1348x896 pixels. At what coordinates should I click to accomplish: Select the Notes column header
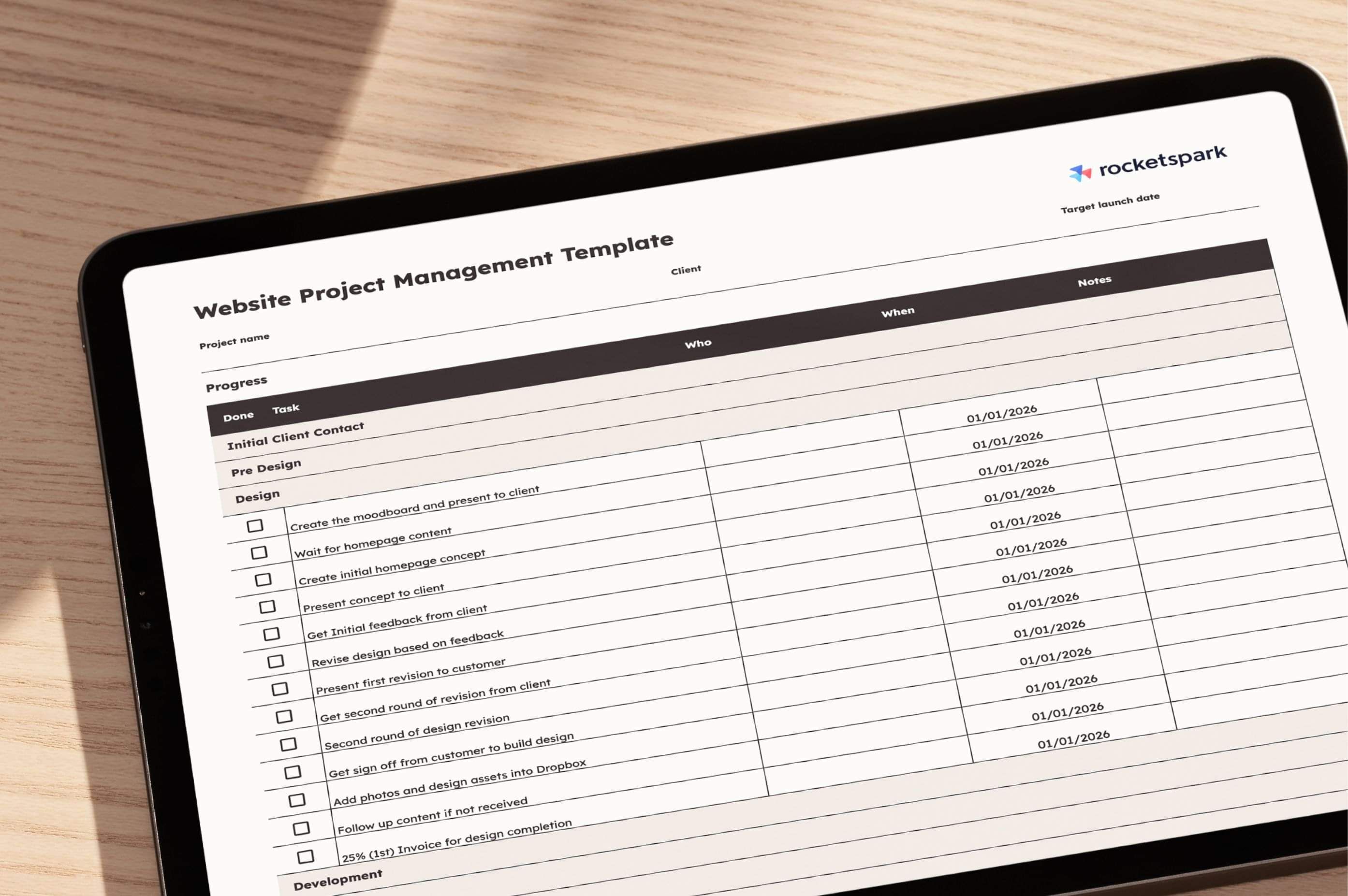pos(1094,281)
